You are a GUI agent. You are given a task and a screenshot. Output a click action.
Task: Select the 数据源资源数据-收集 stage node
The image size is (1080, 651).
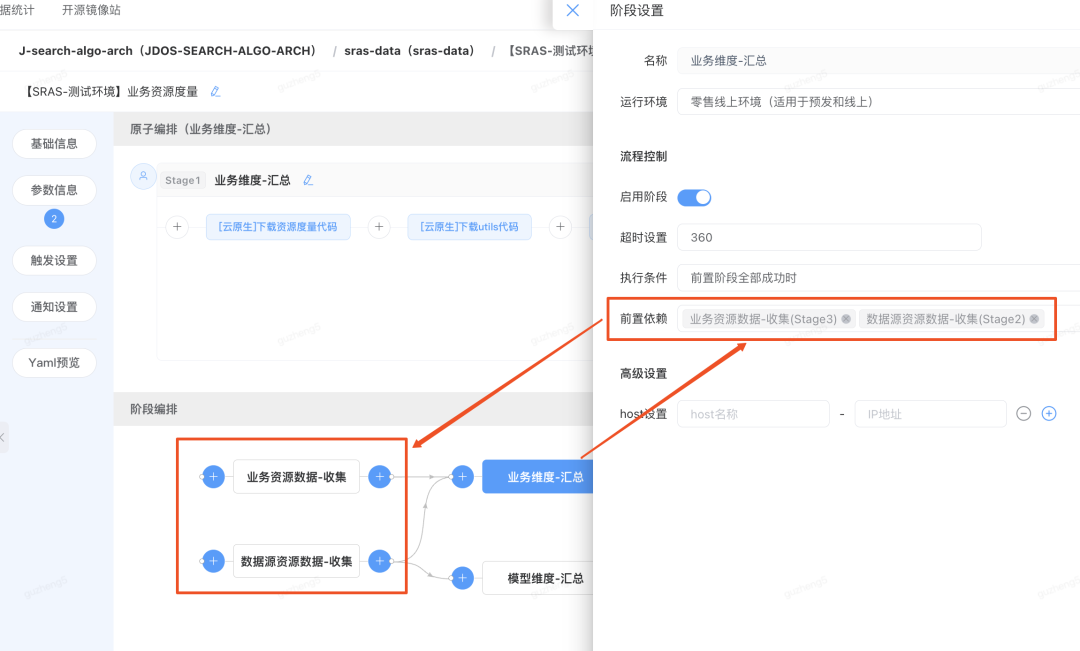296,561
